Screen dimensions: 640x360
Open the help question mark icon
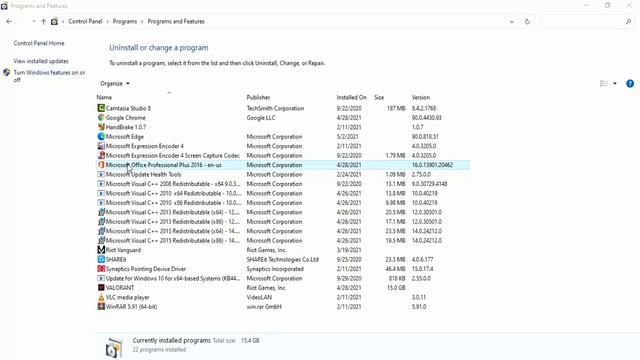630,84
